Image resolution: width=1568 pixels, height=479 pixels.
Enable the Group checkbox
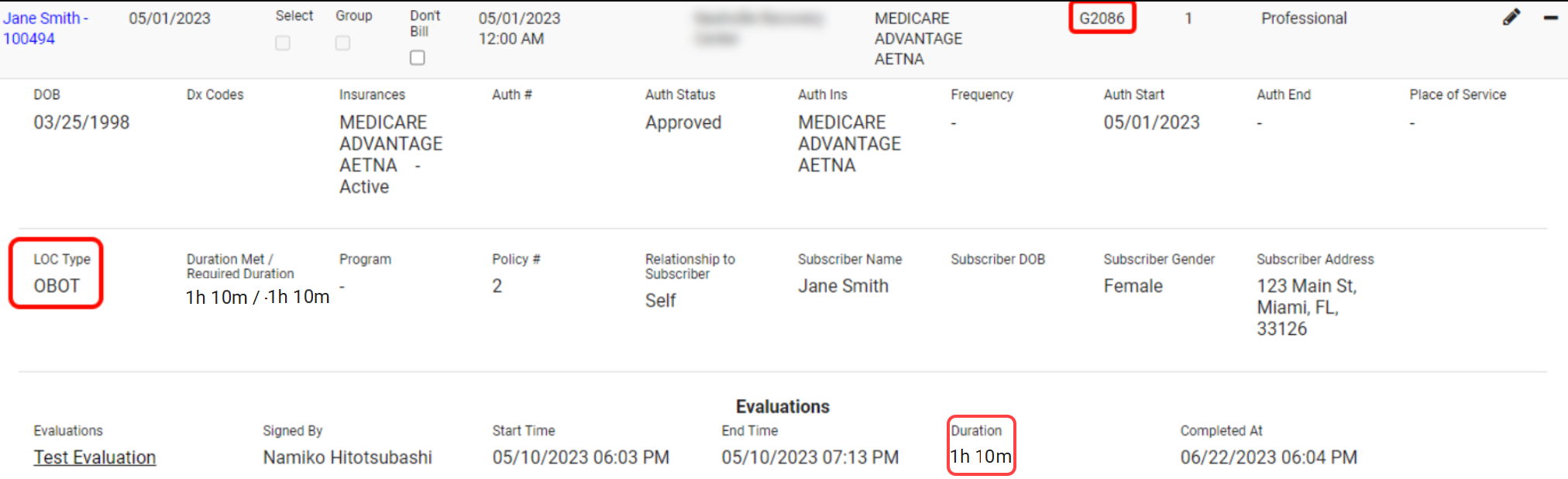[342, 43]
